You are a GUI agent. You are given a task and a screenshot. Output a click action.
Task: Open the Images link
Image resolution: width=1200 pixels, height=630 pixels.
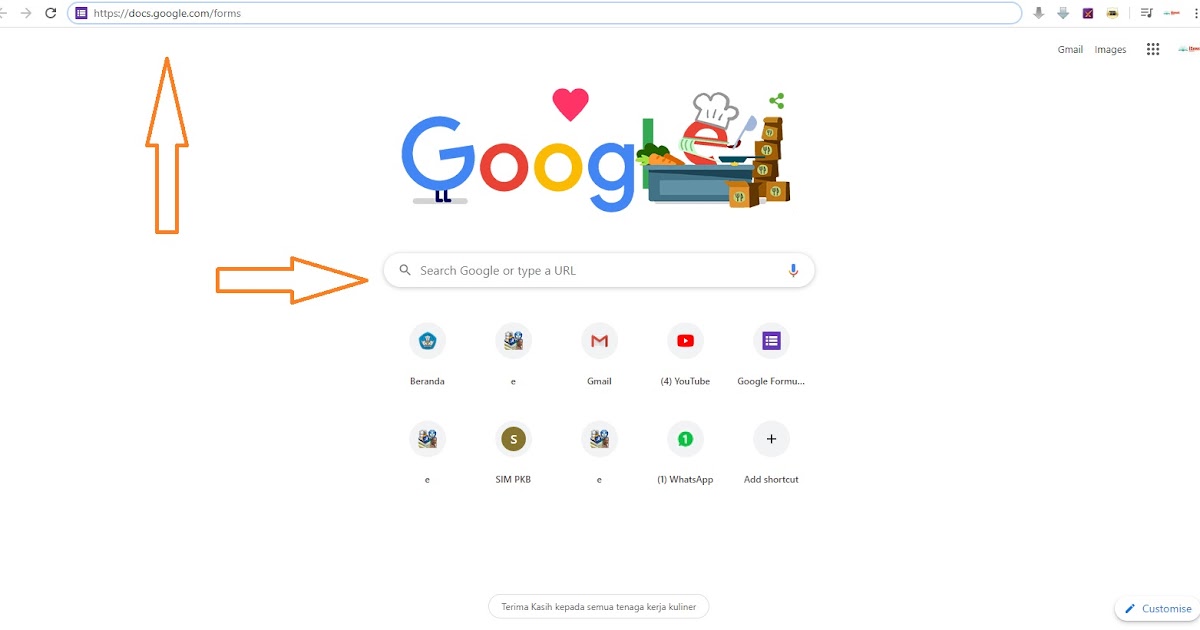point(1110,49)
